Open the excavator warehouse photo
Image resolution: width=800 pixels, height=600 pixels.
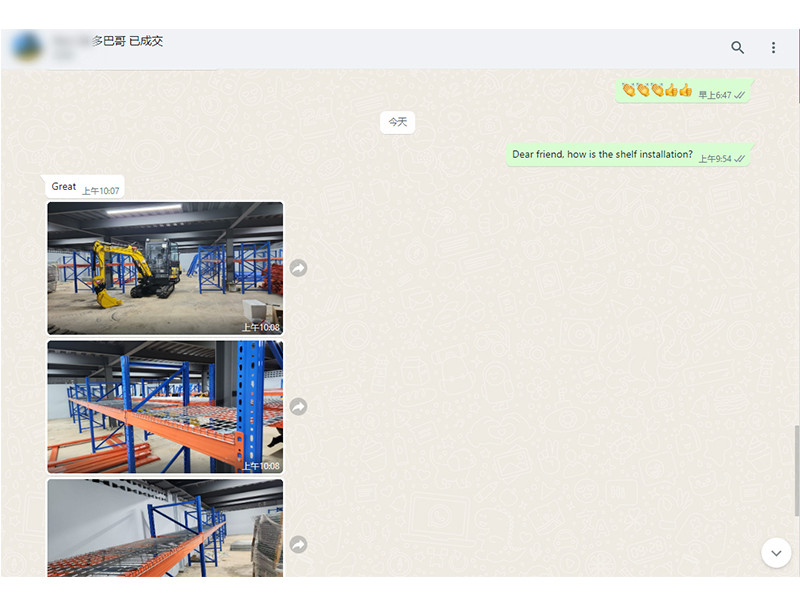tap(165, 268)
